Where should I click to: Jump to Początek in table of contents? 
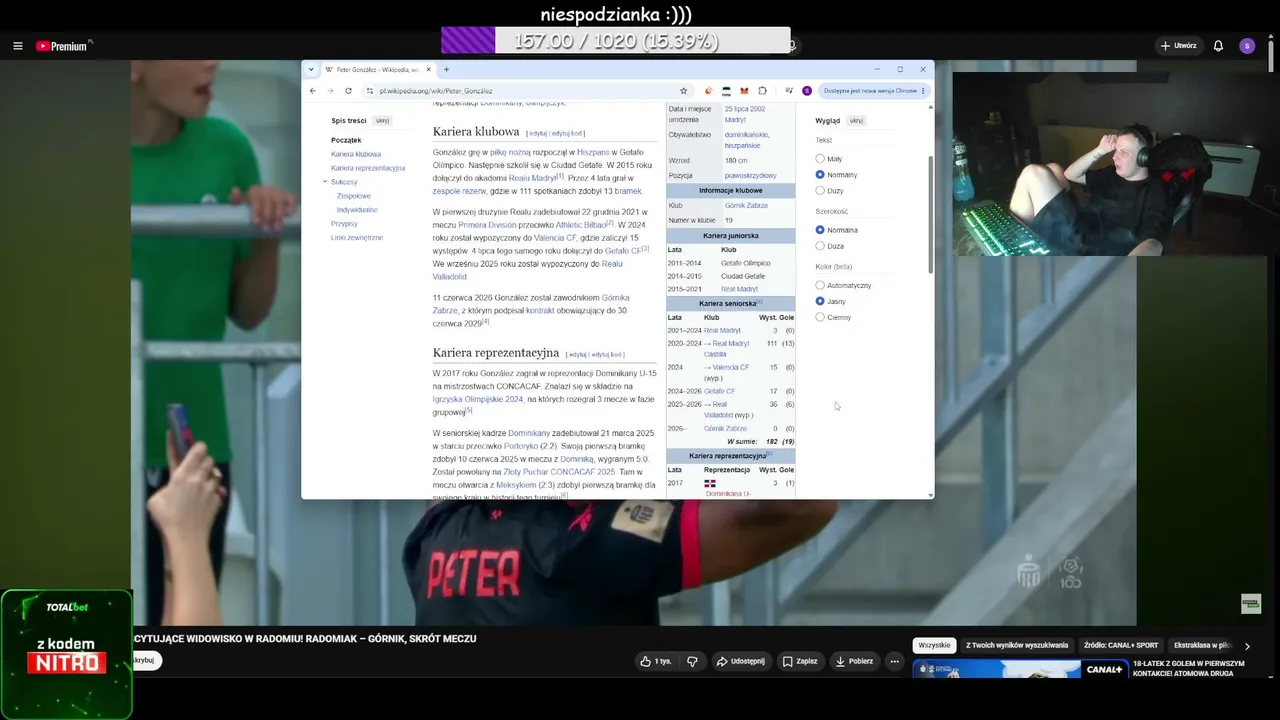[346, 140]
